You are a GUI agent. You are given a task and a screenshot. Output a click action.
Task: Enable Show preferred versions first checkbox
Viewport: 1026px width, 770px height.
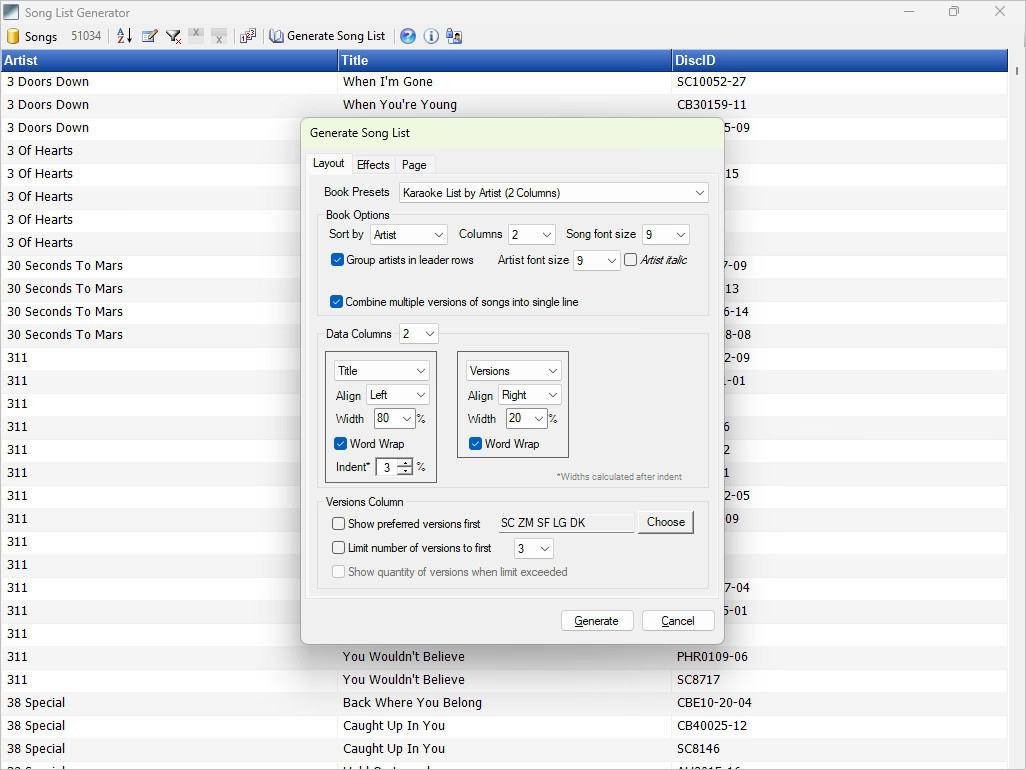(x=338, y=523)
